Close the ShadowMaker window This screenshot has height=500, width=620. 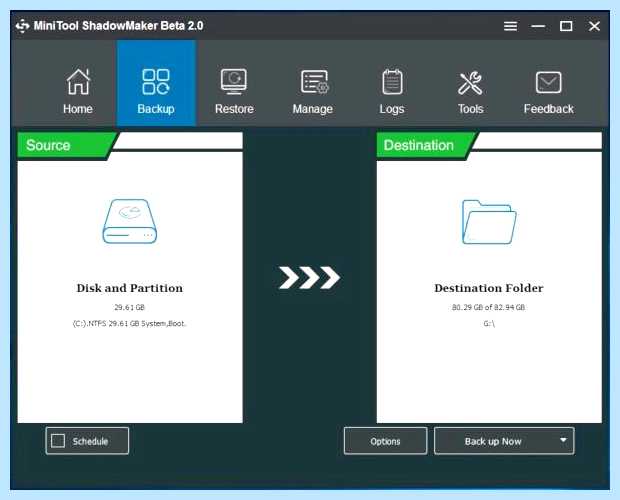pos(594,26)
